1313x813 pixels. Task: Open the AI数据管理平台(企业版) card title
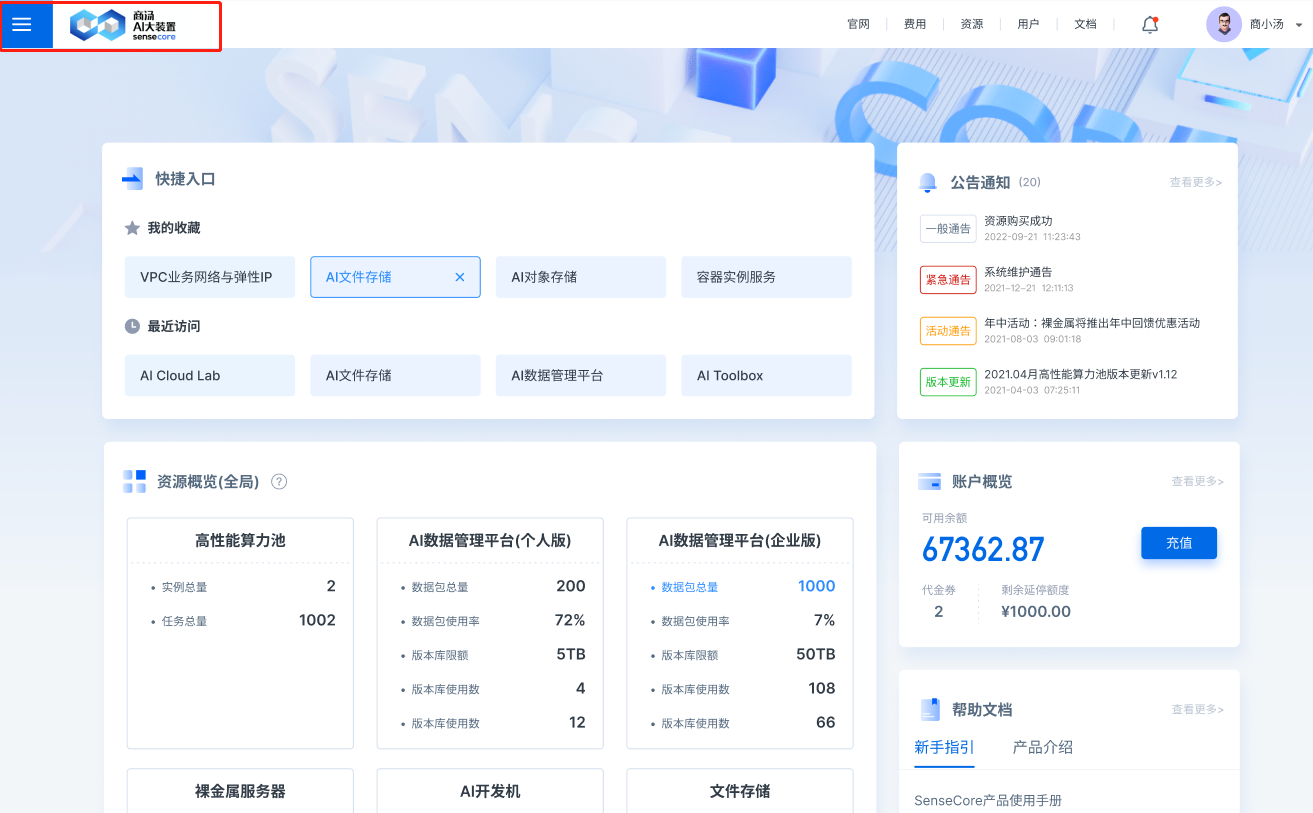coord(740,540)
